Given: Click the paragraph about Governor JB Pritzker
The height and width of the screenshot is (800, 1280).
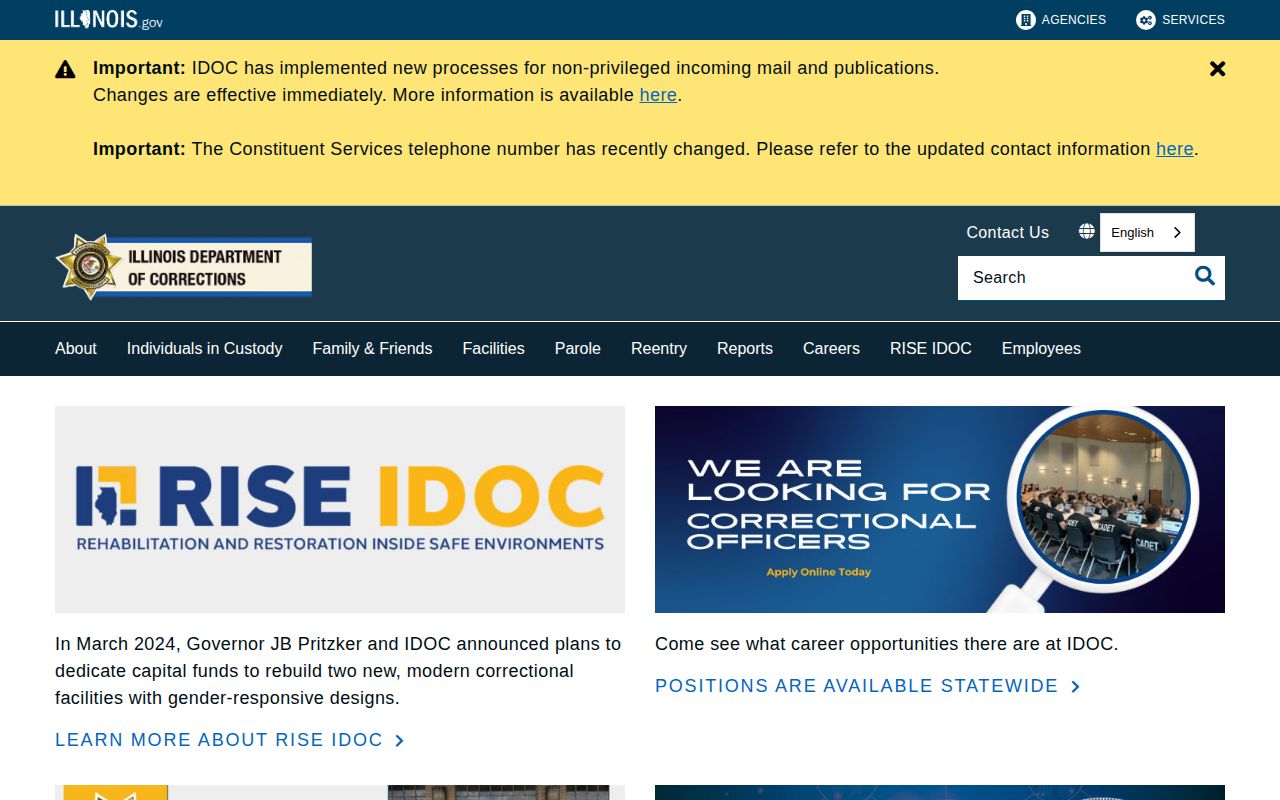Looking at the screenshot, I should pos(340,671).
